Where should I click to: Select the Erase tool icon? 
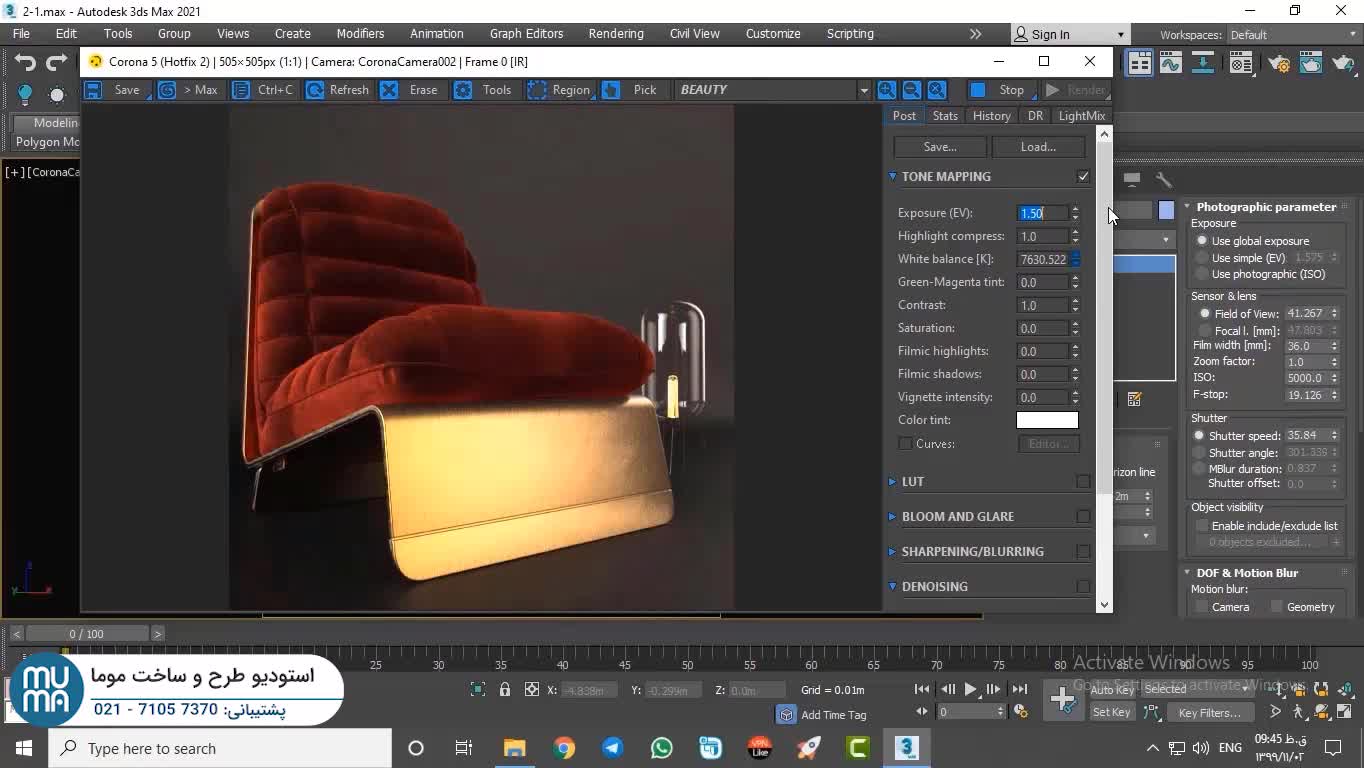[389, 90]
